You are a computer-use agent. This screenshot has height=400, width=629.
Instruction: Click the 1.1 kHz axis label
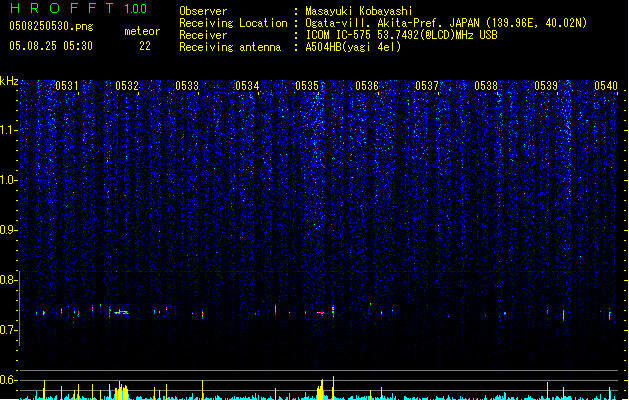click(x=8, y=130)
